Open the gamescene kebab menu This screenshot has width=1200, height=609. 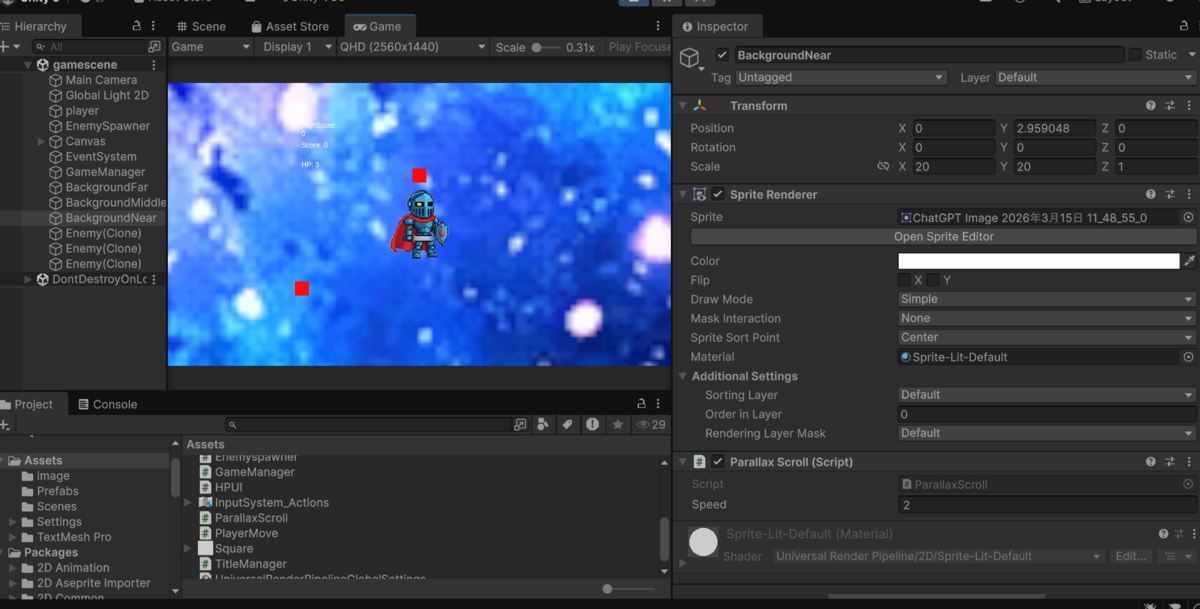click(154, 65)
